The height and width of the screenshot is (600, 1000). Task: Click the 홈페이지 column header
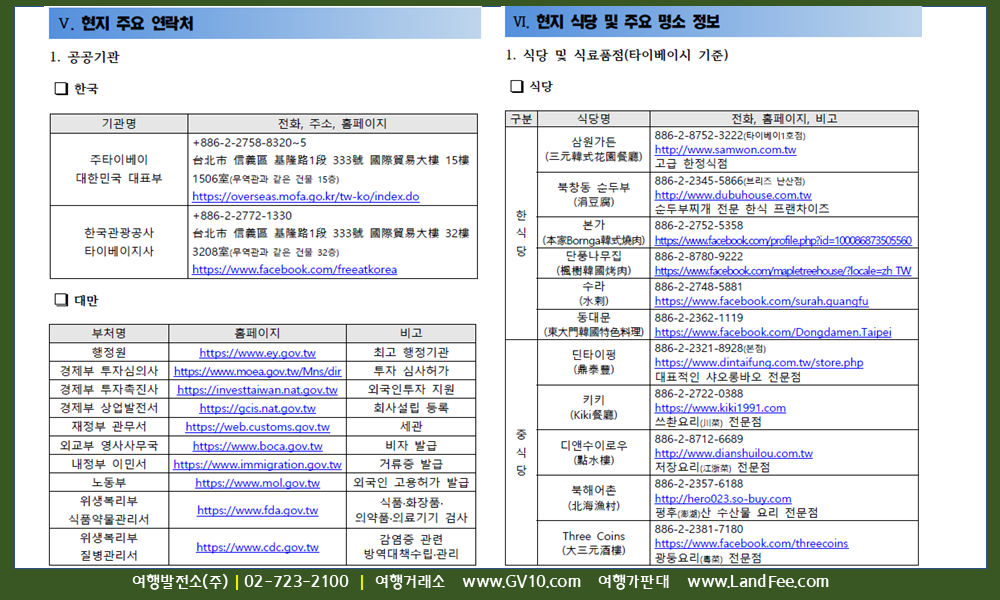tap(257, 333)
